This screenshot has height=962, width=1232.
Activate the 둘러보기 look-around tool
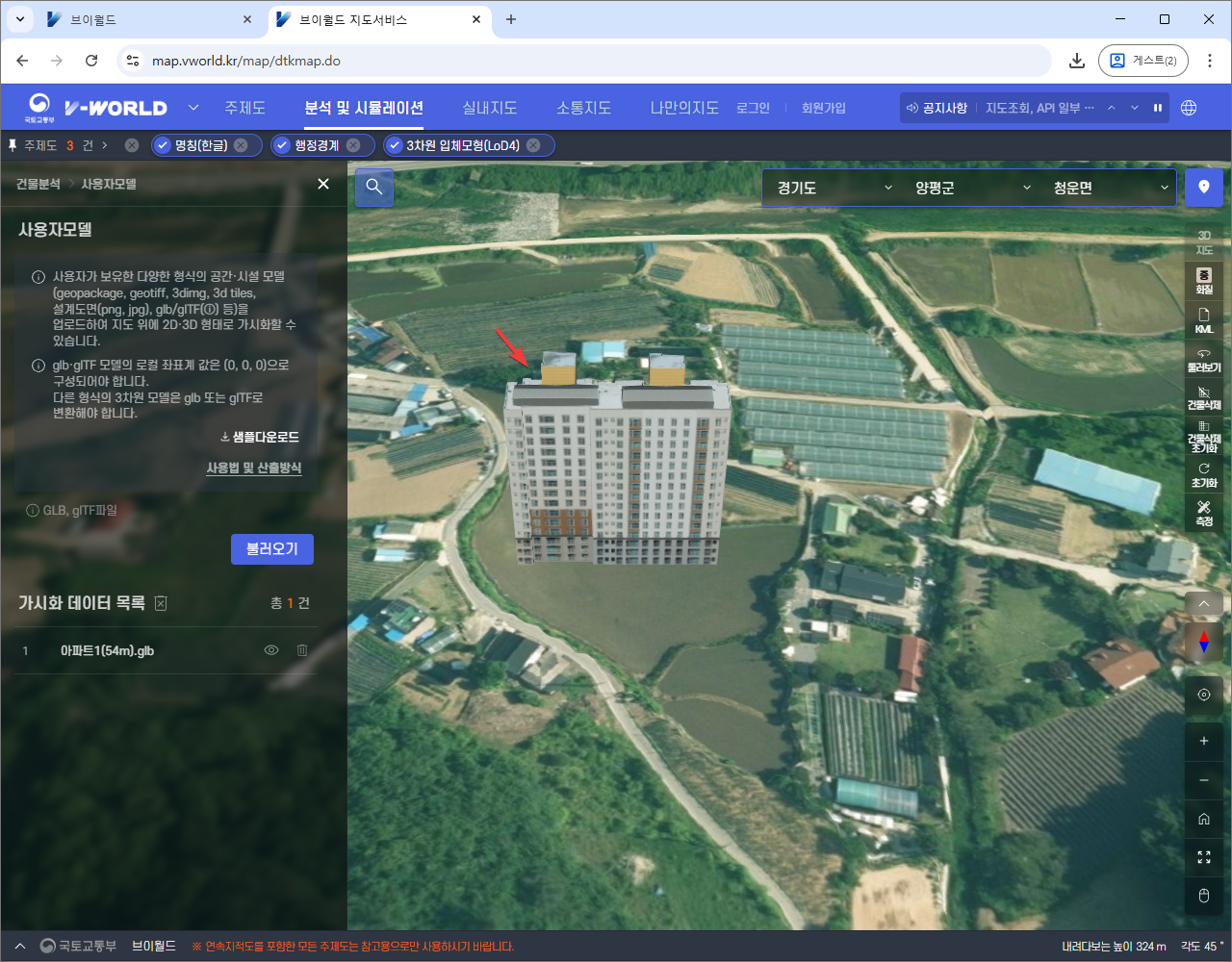click(x=1203, y=360)
